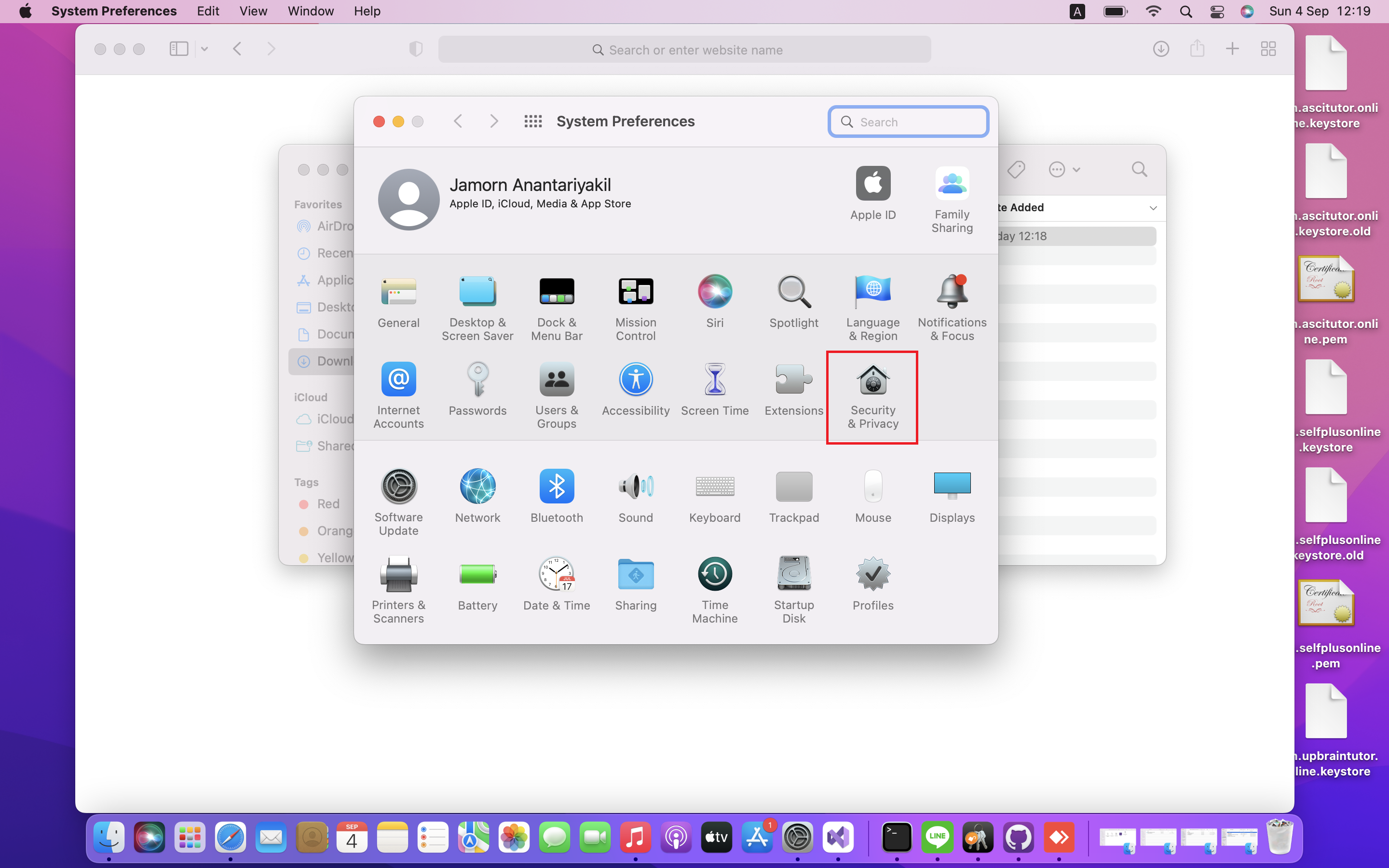
Task: Open Software Update pane
Action: click(x=398, y=503)
